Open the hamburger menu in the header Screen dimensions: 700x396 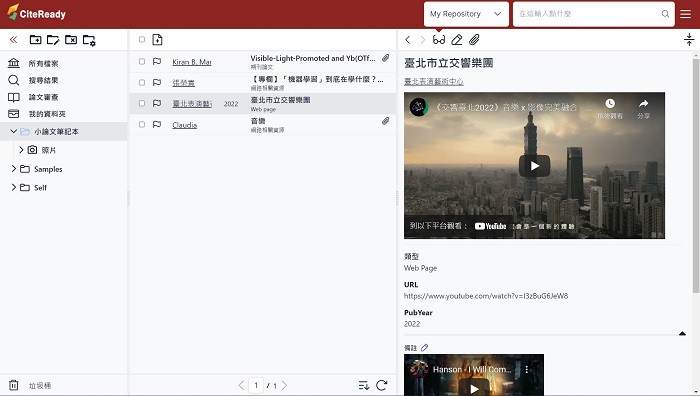686,14
